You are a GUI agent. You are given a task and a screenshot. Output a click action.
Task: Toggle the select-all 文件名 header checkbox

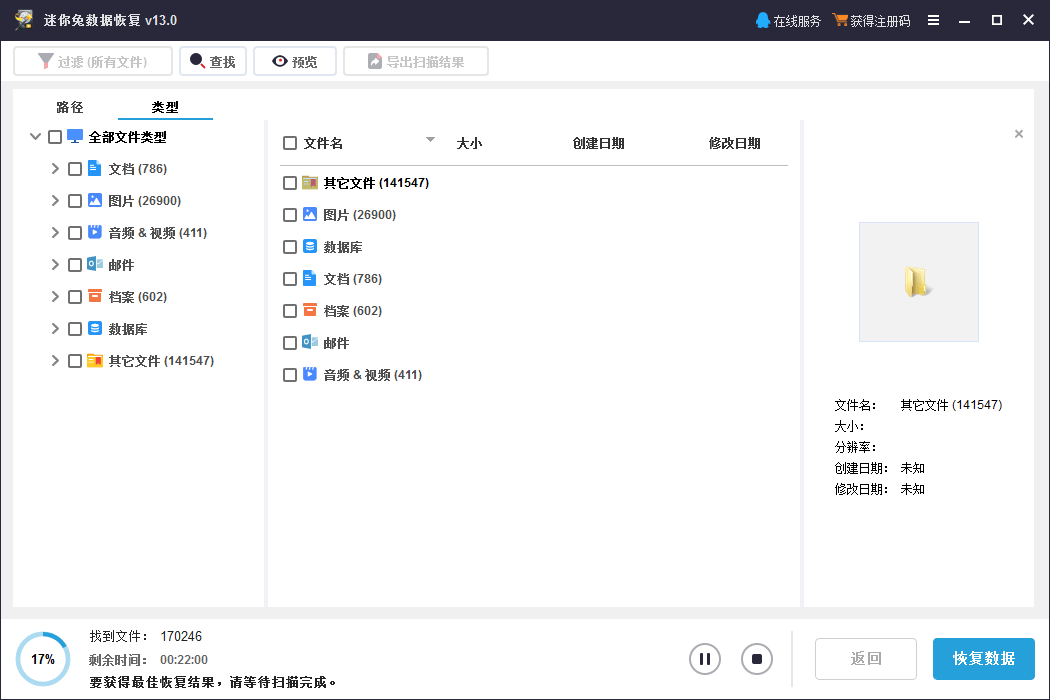[x=290, y=143]
